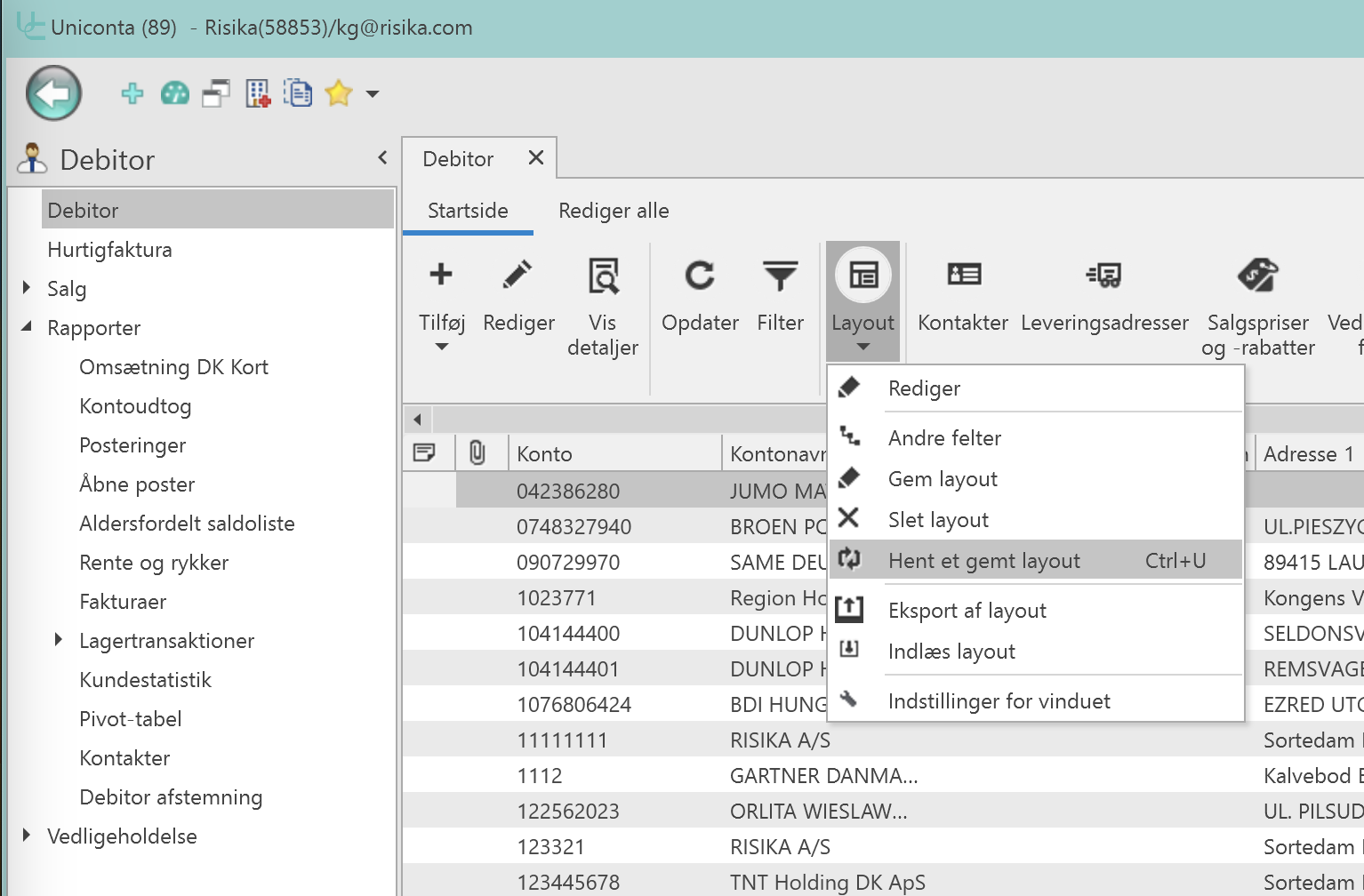Screen dimensions: 1364x896
Task: Click the green back arrow button
Action: coord(54,93)
